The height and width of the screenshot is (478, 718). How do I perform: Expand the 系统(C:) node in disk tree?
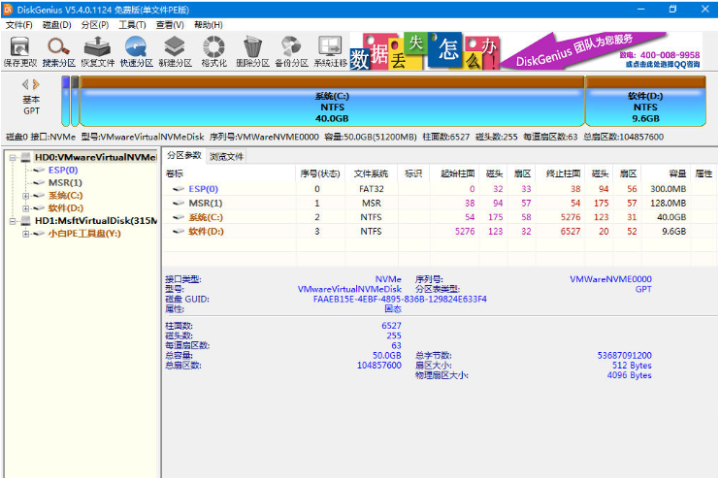[x=26, y=196]
